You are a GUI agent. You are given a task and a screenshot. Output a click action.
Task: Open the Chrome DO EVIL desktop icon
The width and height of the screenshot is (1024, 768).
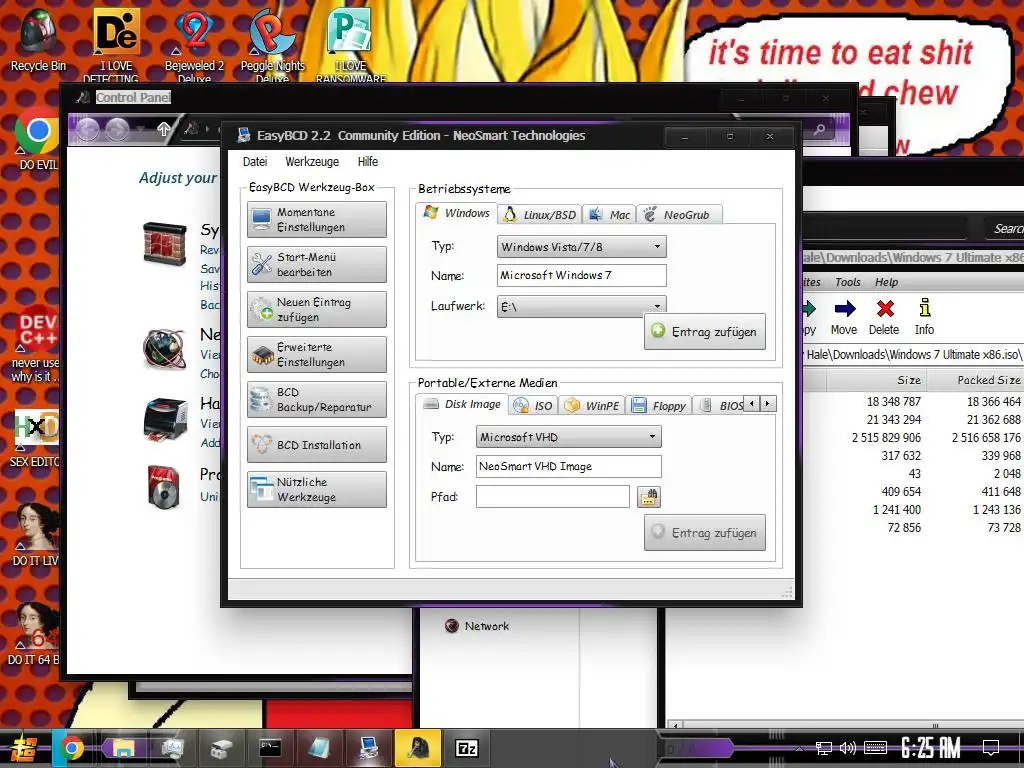click(38, 138)
